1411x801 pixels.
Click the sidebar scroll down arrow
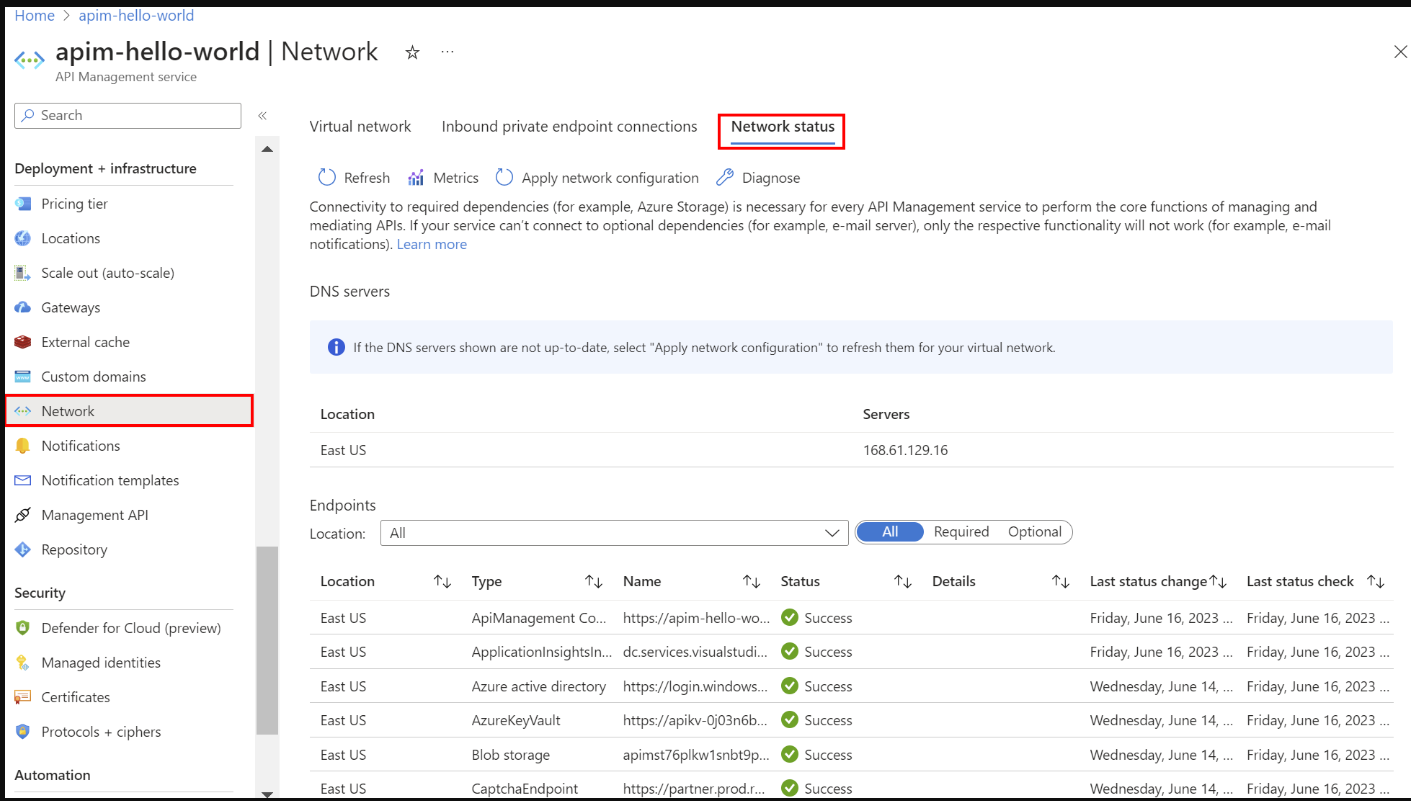click(x=267, y=794)
